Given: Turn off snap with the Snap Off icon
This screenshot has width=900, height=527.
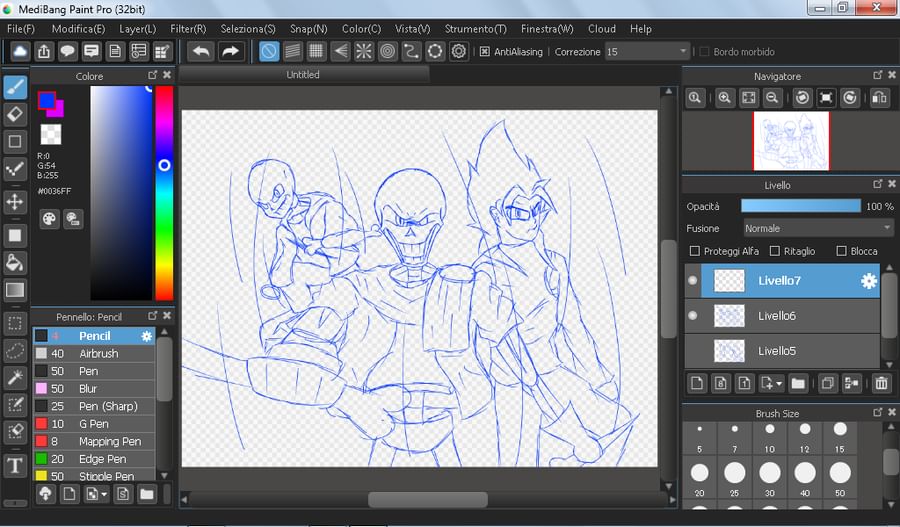Looking at the screenshot, I should tap(269, 52).
